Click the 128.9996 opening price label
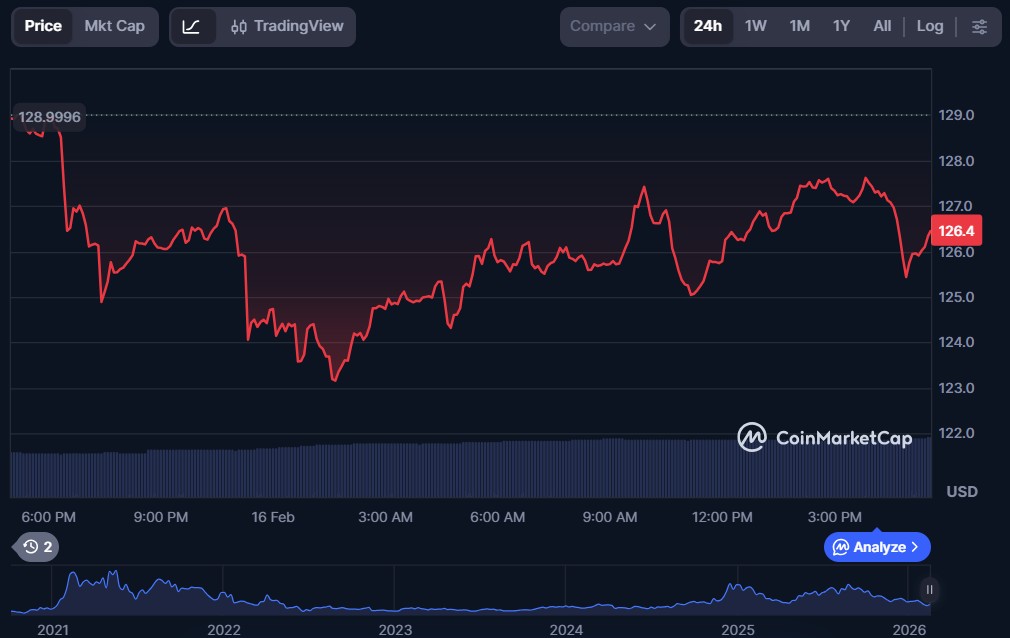The height and width of the screenshot is (638, 1010). [49, 117]
